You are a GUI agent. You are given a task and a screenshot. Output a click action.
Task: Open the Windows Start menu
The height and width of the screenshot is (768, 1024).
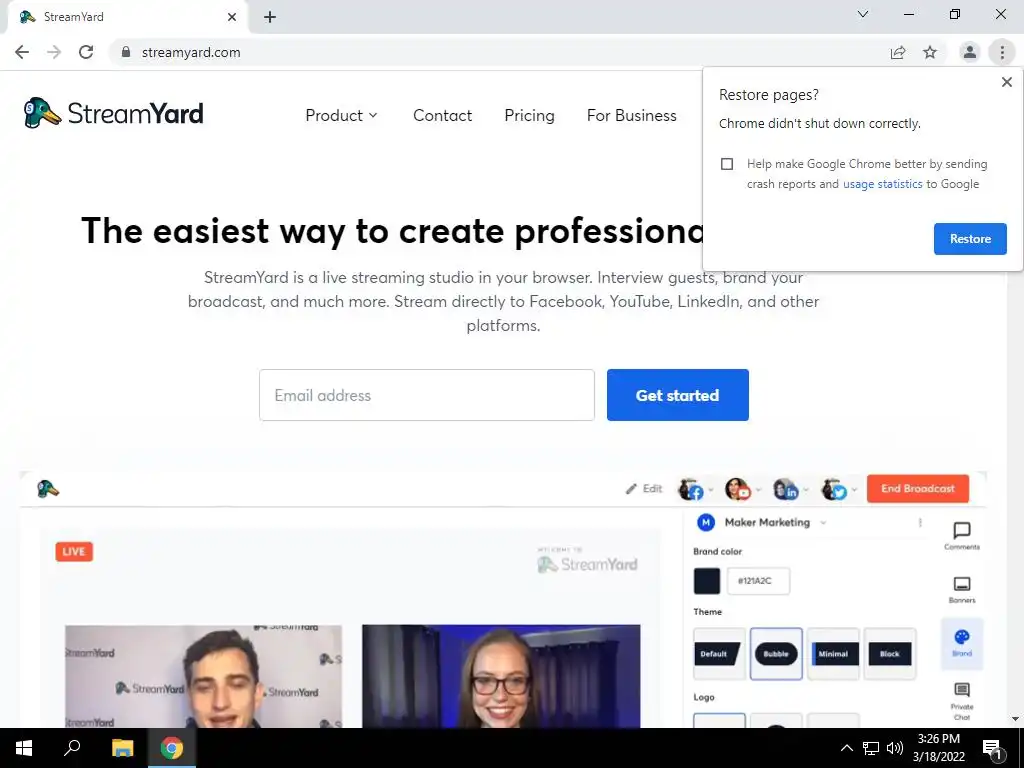point(24,748)
